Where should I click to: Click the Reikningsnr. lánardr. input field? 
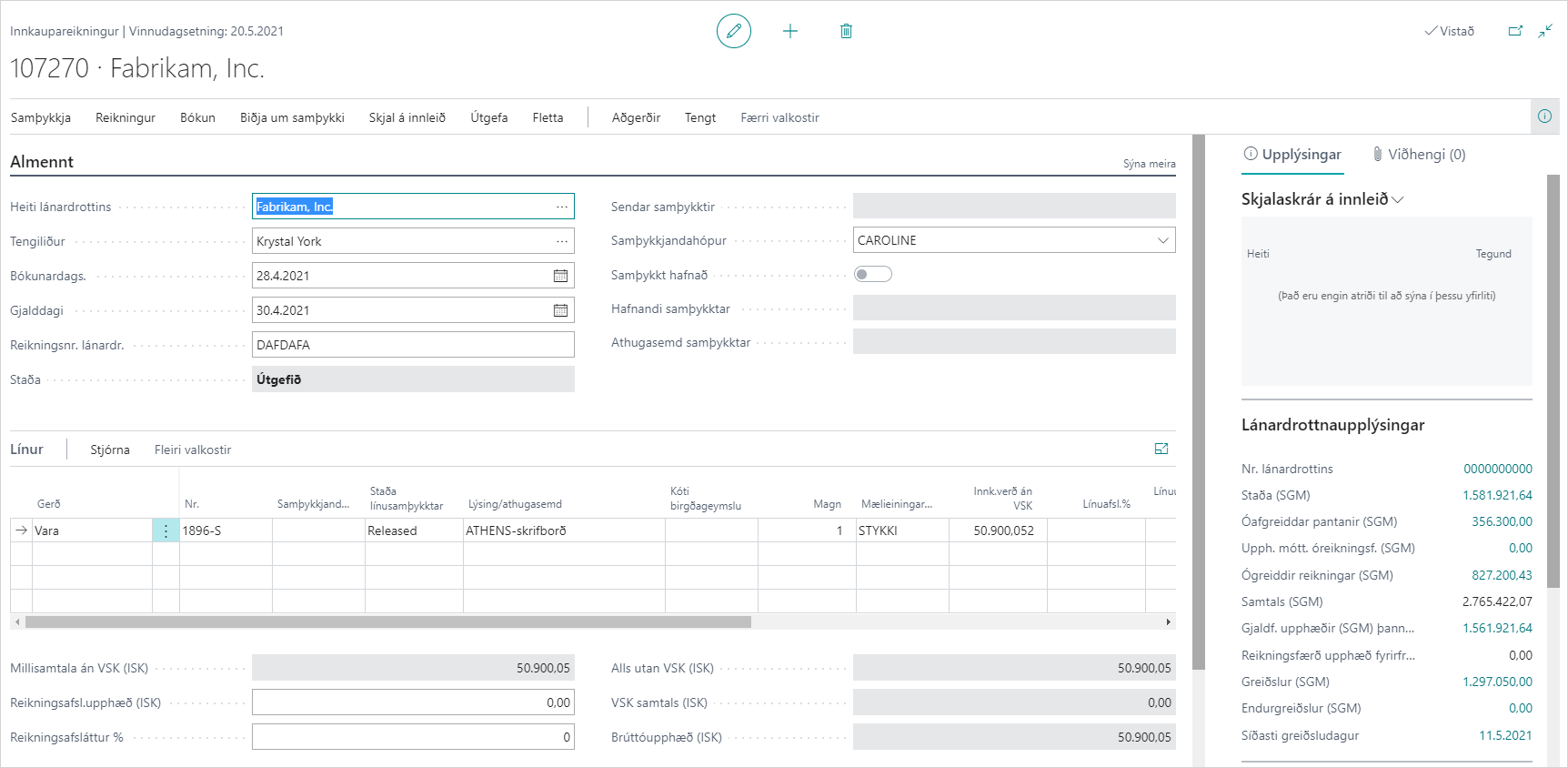[x=412, y=345]
